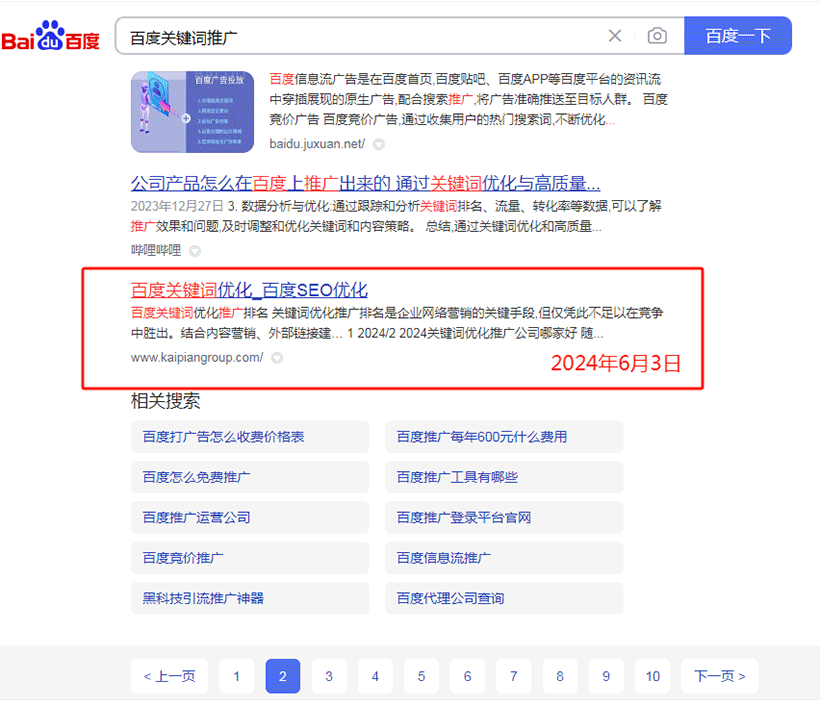
Task: Click the 百度一下 search button
Action: click(738, 36)
